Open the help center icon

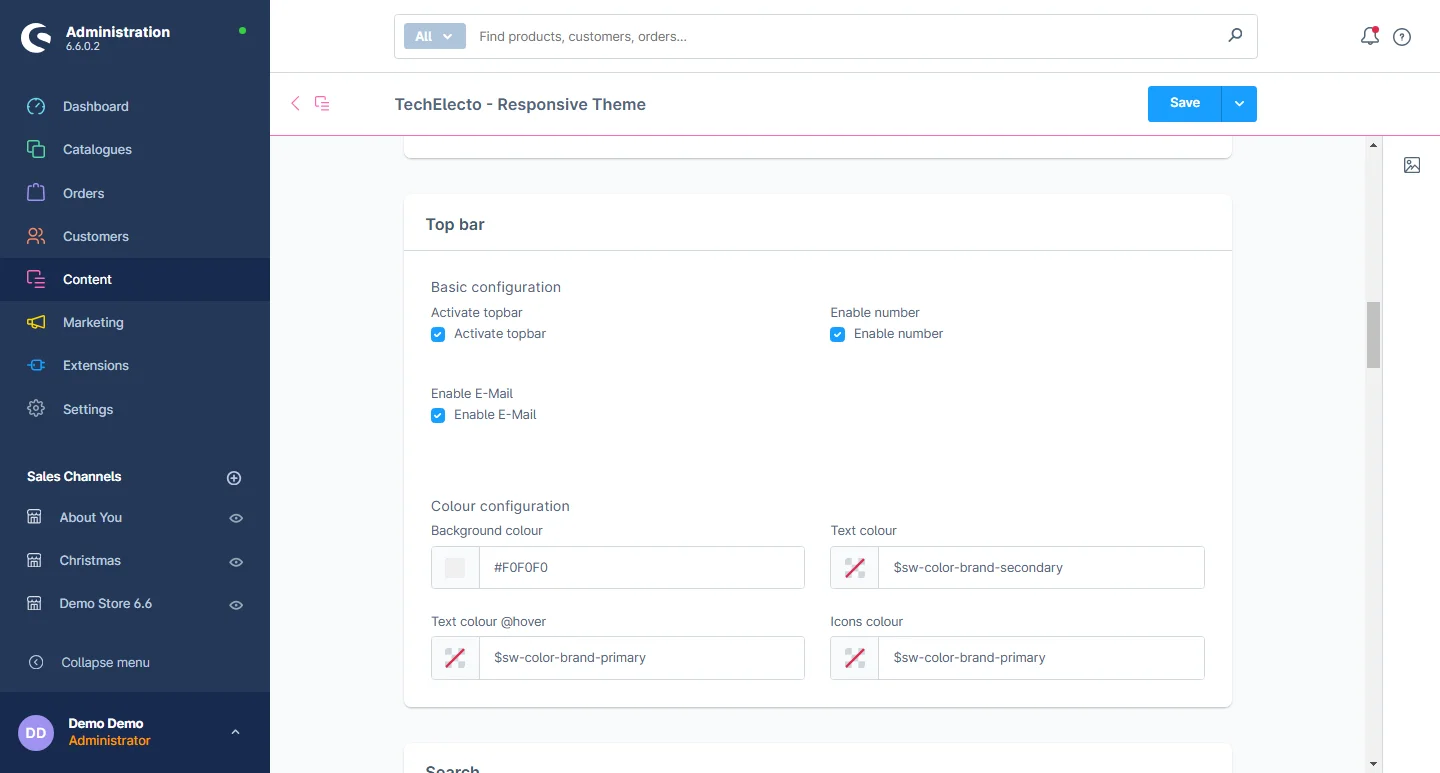1402,37
